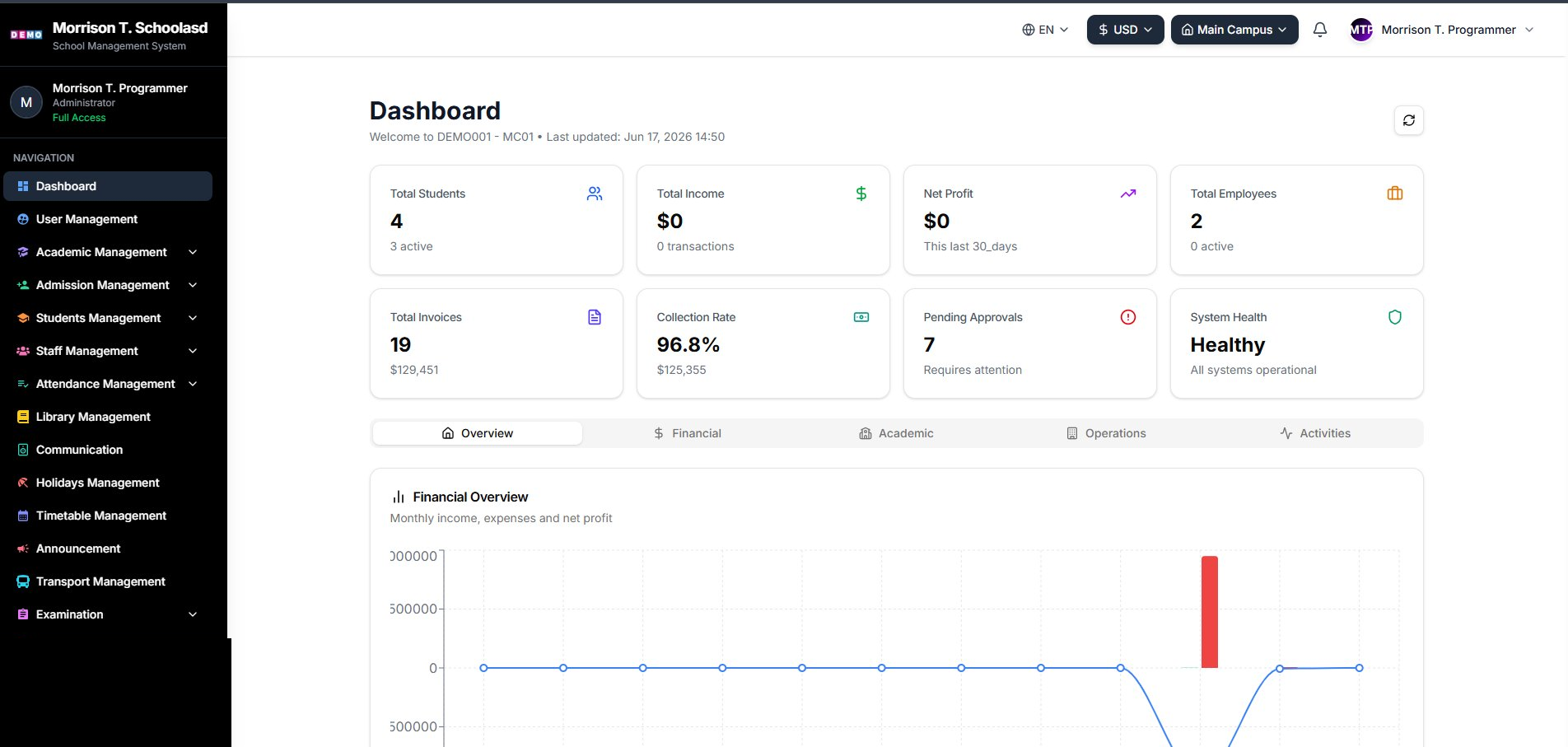Click the Timetable Management calendar icon

(23, 516)
